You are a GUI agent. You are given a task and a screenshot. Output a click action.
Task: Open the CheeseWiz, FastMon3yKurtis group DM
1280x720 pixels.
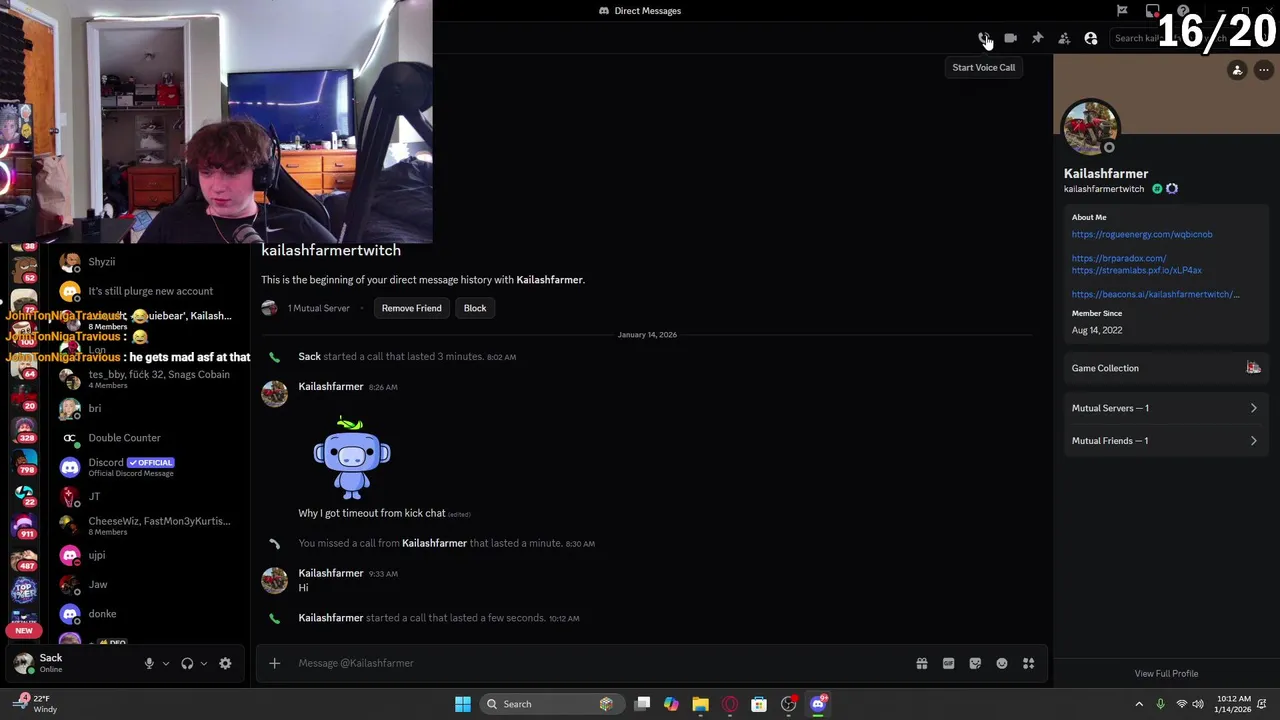coord(147,526)
